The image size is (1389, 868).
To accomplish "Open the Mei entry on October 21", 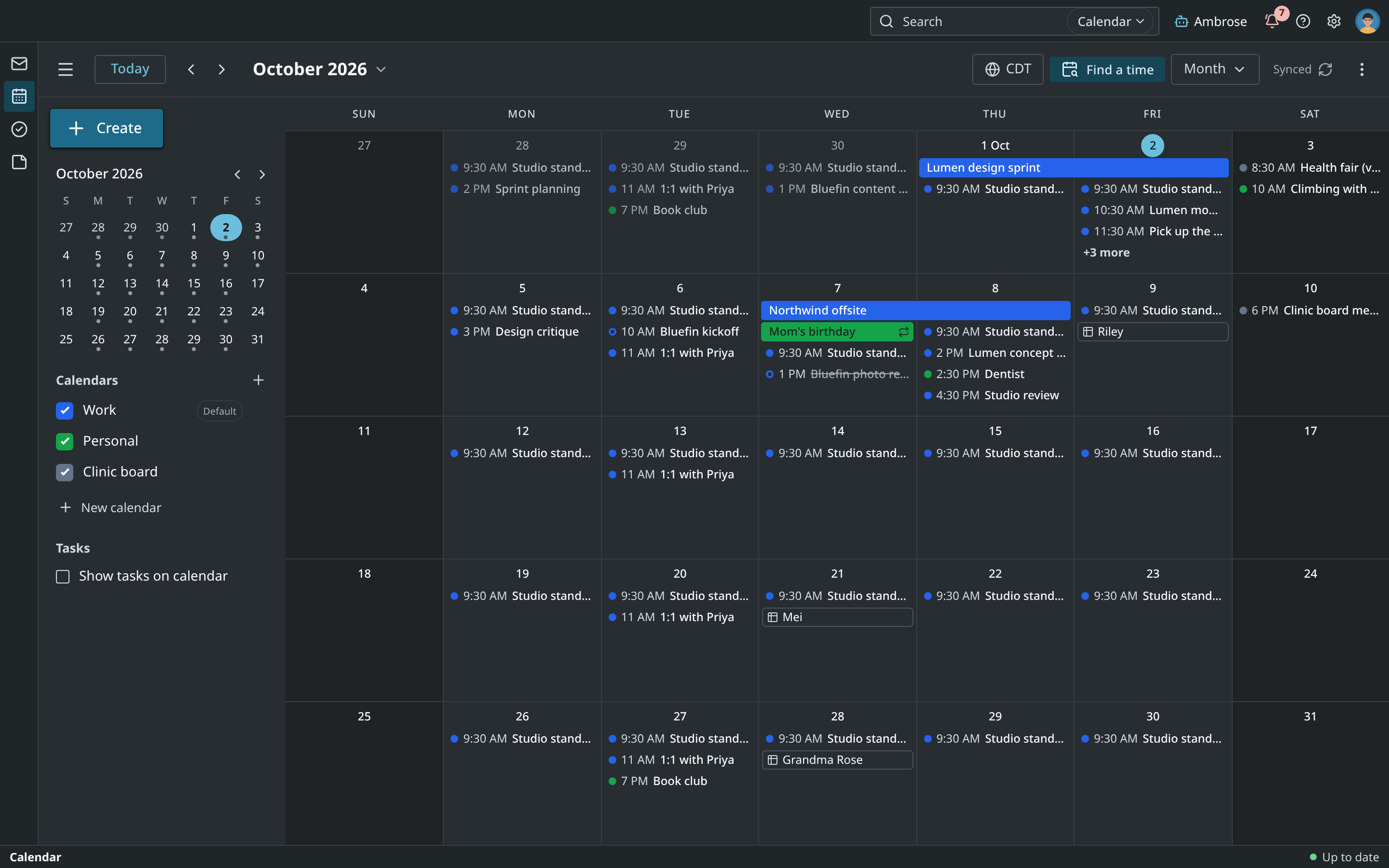I will (837, 617).
